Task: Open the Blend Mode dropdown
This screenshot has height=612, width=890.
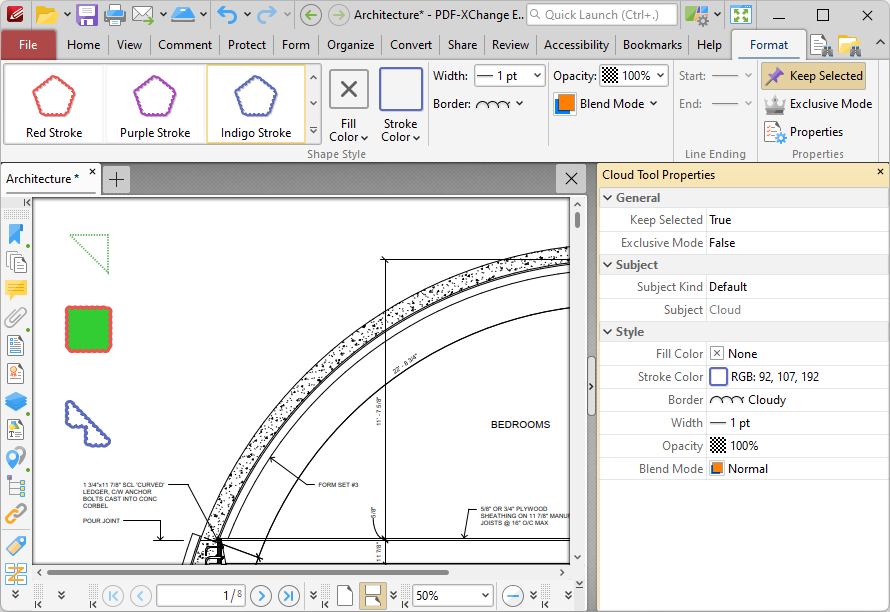Action: tap(608, 103)
